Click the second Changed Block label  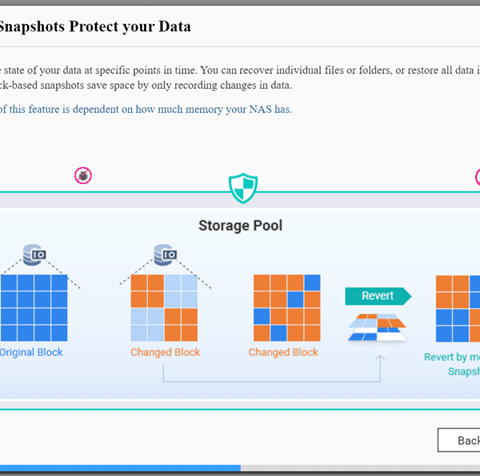pyautogui.click(x=283, y=352)
